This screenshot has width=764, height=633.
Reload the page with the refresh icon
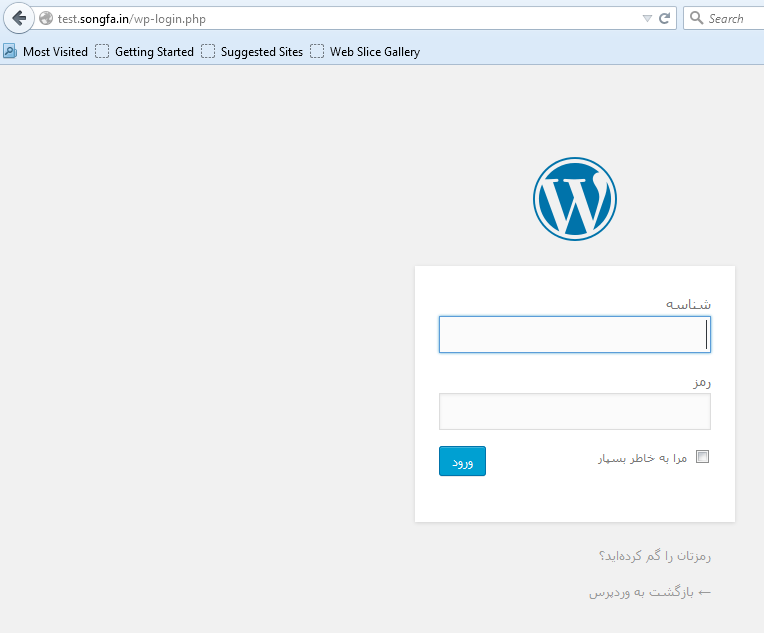point(664,19)
